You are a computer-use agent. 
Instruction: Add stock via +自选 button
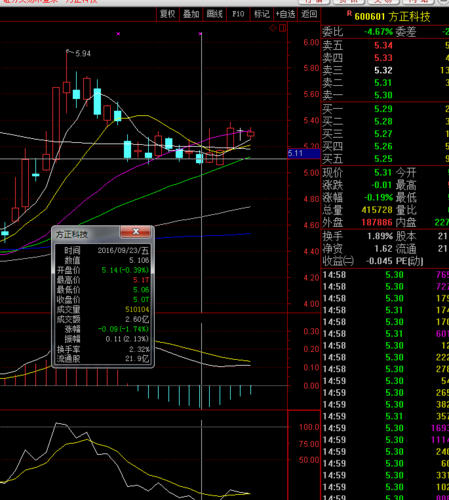tap(285, 14)
